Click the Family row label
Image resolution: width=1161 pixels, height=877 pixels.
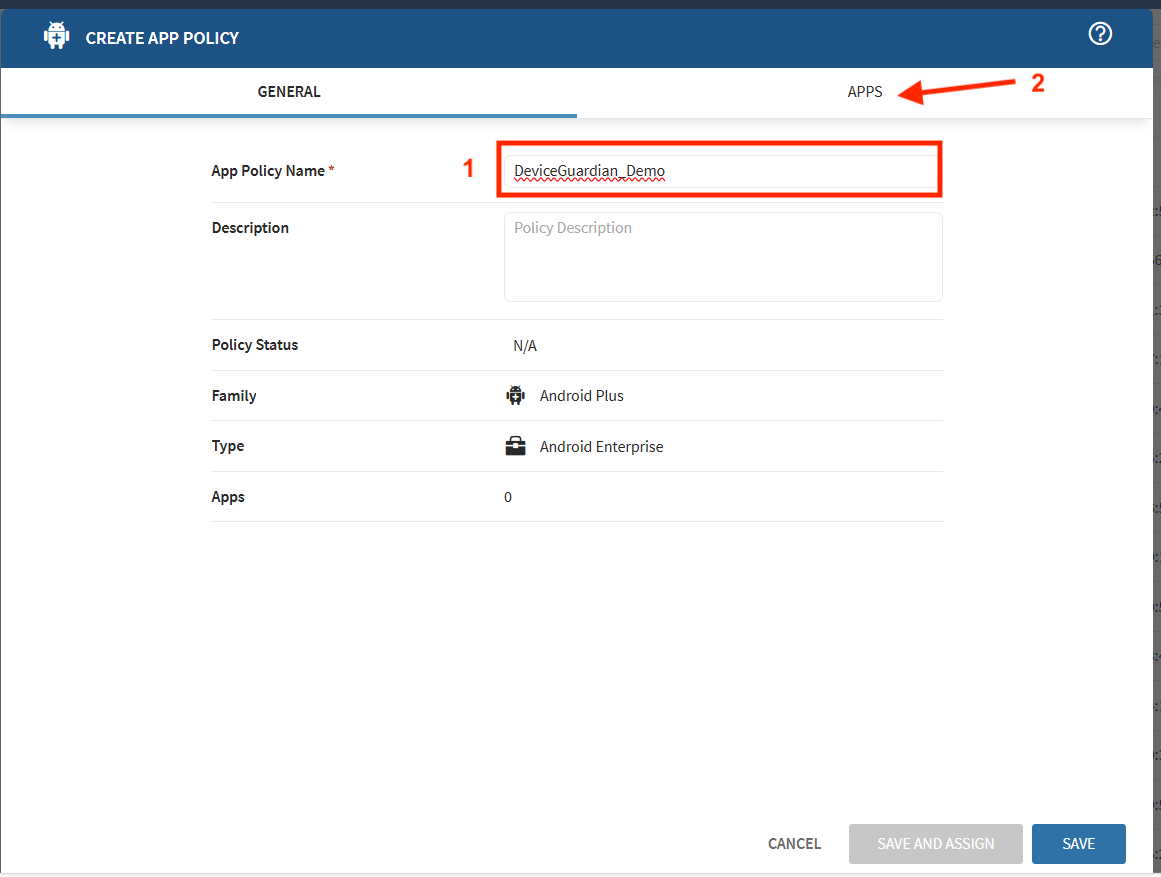click(x=234, y=396)
